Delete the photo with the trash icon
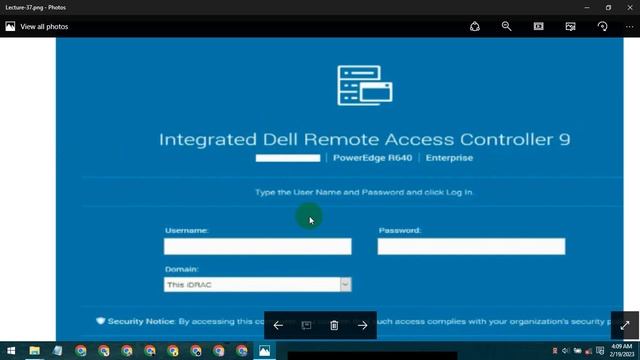This screenshot has width=640, height=360. click(x=334, y=325)
